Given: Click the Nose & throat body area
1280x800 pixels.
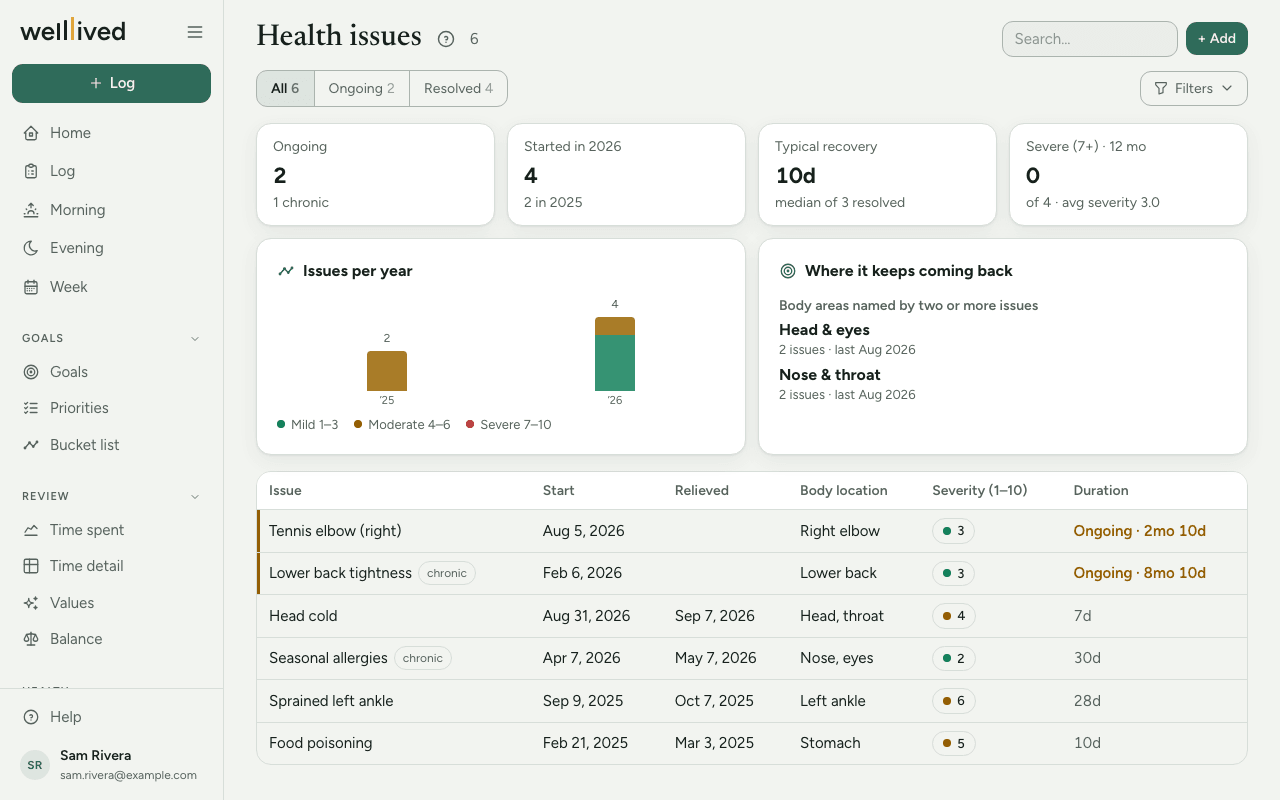Looking at the screenshot, I should (830, 375).
